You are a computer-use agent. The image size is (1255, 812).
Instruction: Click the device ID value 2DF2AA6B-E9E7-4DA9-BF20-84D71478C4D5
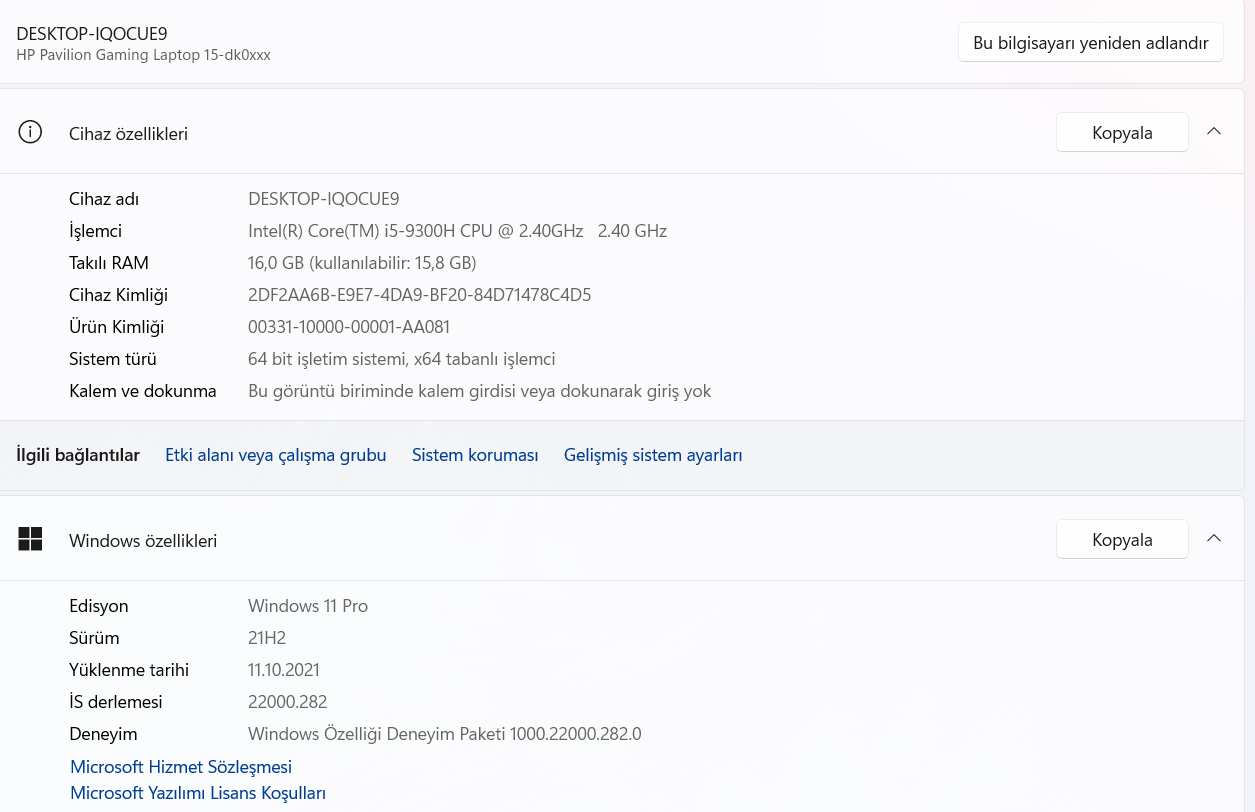(420, 295)
